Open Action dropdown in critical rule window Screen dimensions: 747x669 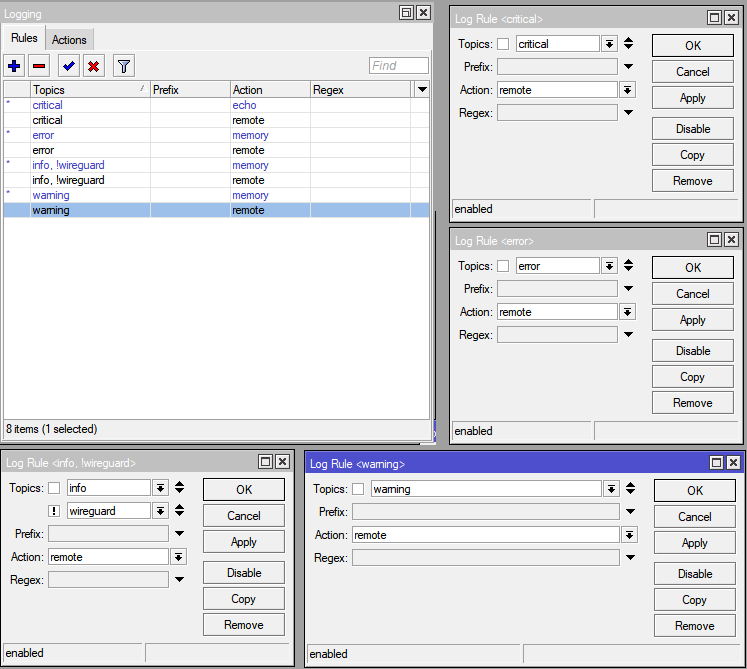pos(627,90)
